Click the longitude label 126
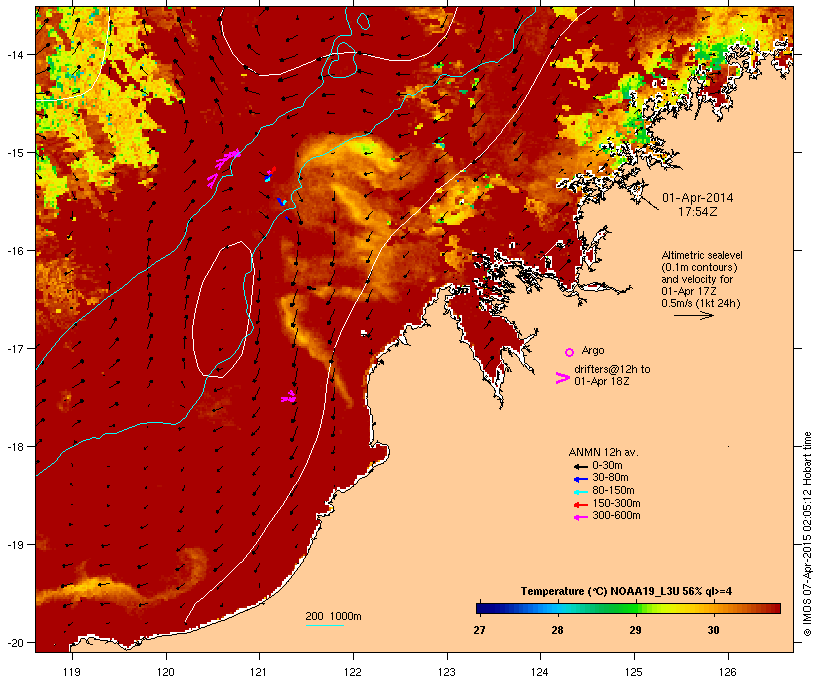The width and height of the screenshot is (820, 680). click(x=727, y=672)
